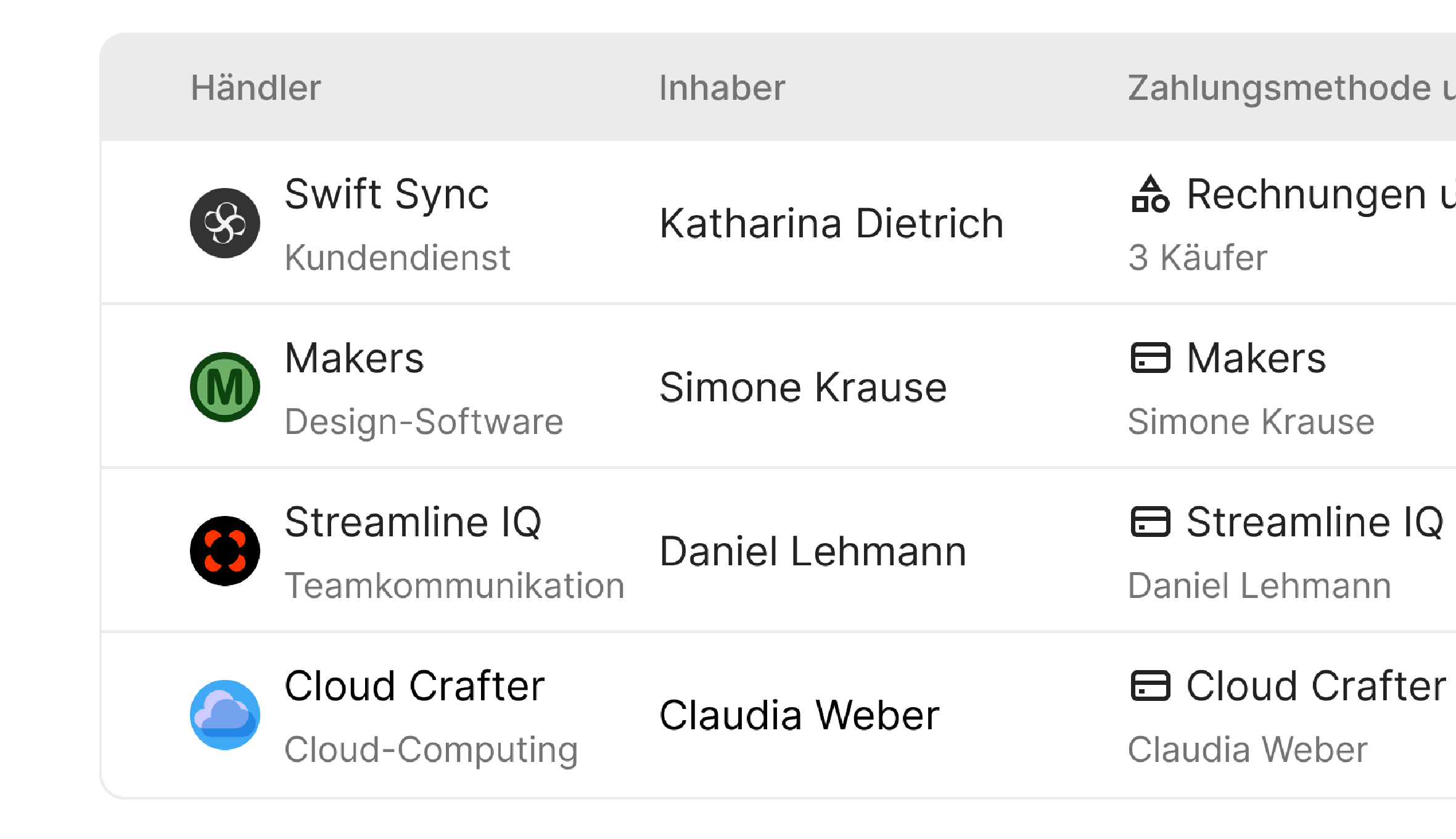Open the Cloud Crafter merchant name
The image size is (1456, 839).
pyautogui.click(x=414, y=686)
